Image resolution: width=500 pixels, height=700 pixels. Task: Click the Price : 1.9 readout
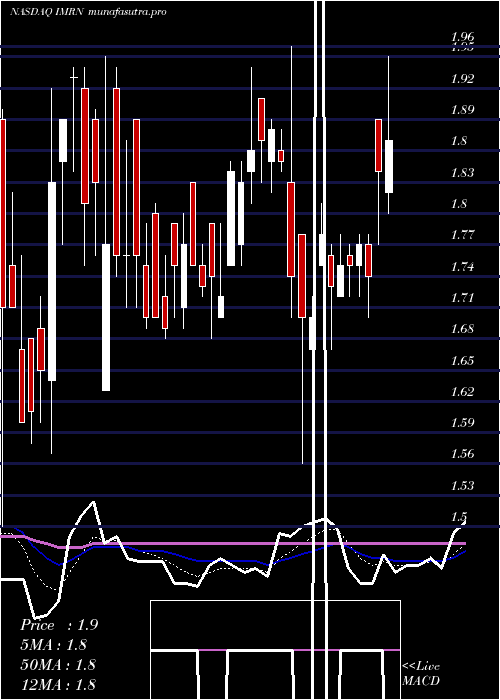point(59,625)
